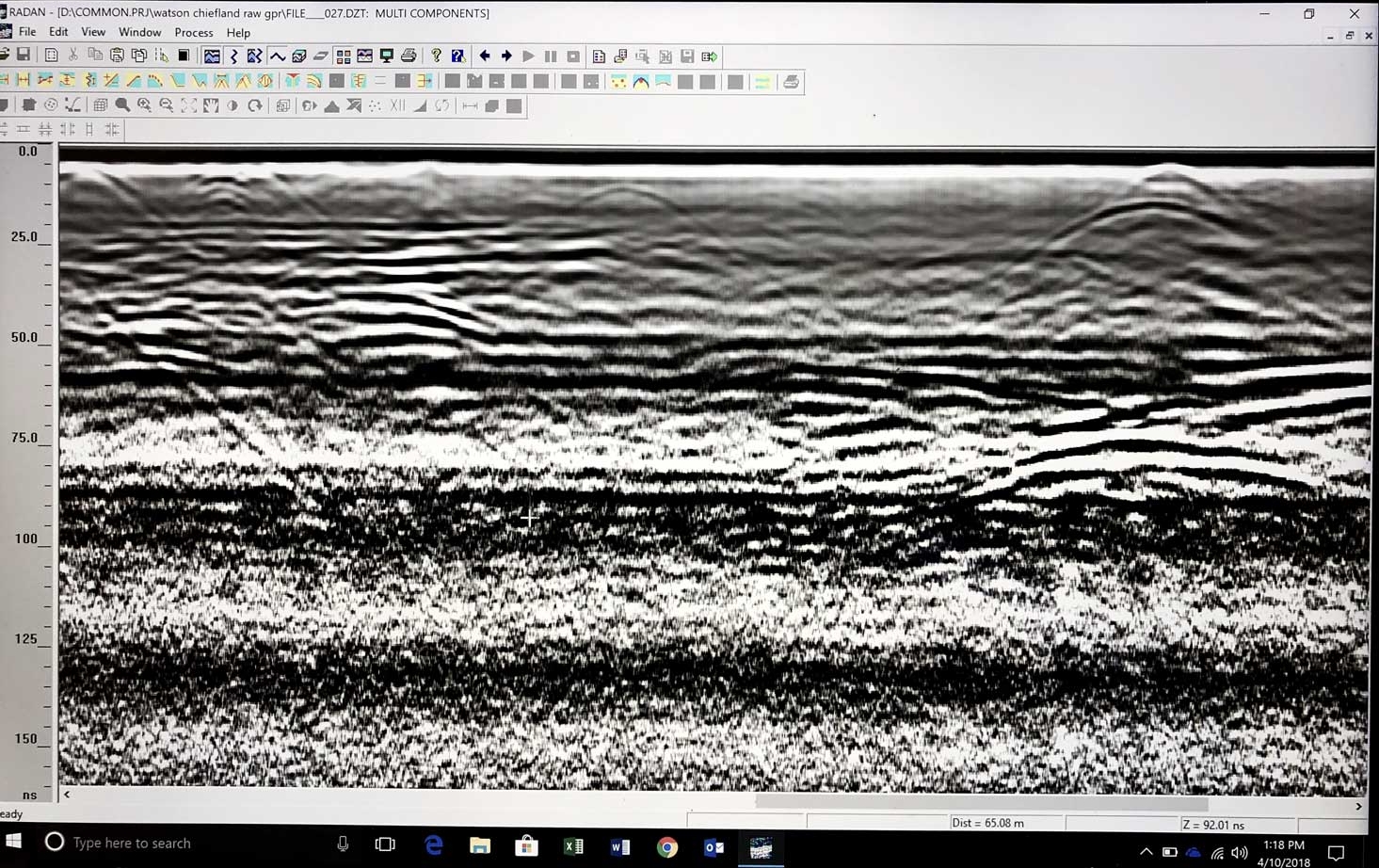The height and width of the screenshot is (868, 1379).
Task: Click the green monitor icon
Action: 387,56
